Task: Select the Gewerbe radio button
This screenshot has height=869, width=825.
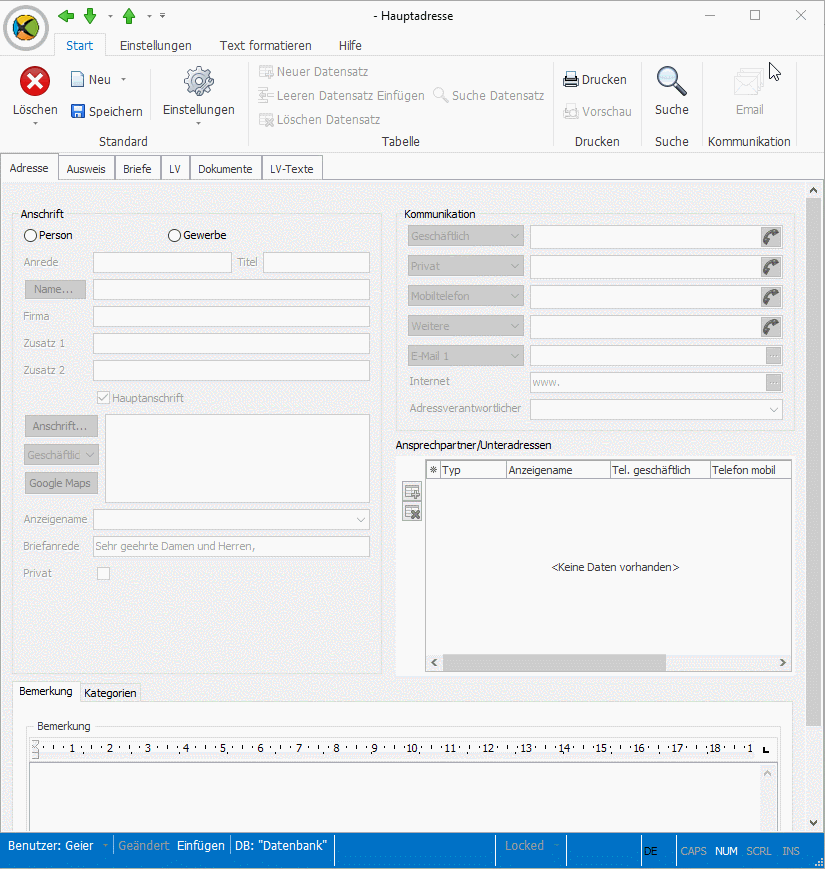Action: click(175, 236)
